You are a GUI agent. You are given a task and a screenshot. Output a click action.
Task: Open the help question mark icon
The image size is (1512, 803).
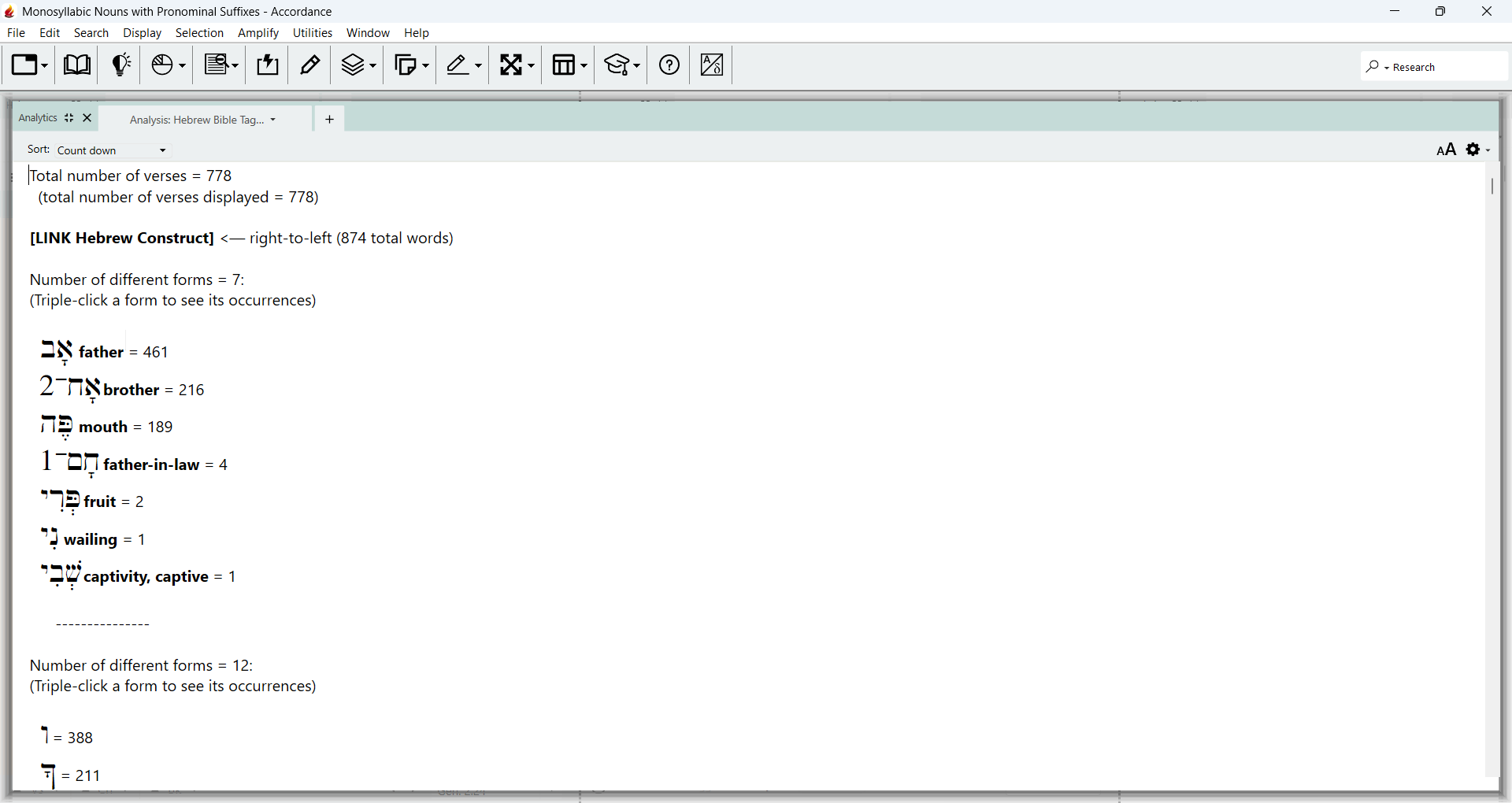pyautogui.click(x=669, y=65)
